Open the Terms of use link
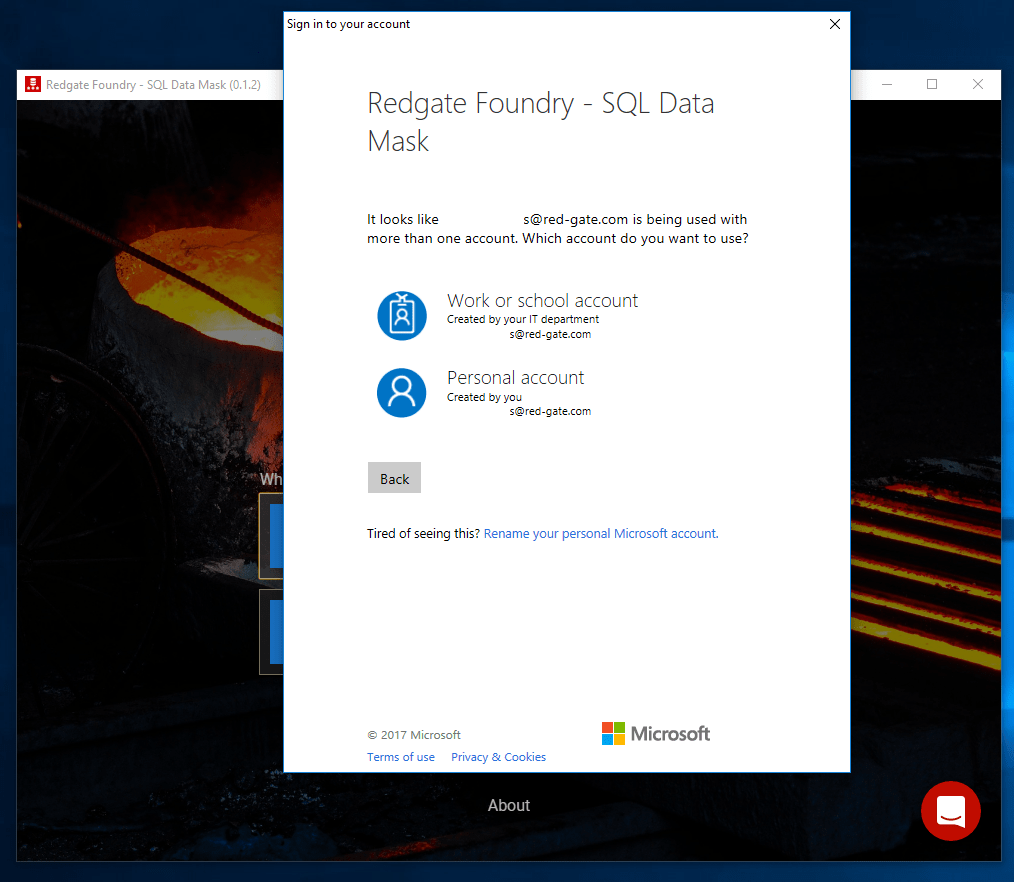1014x882 pixels. [x=401, y=757]
